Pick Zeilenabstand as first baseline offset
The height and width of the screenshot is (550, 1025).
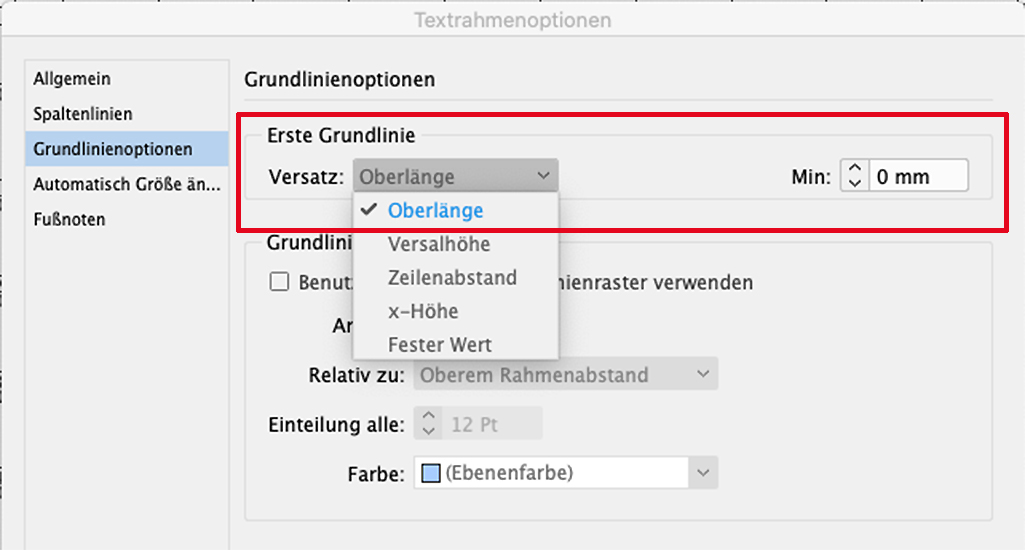(452, 278)
